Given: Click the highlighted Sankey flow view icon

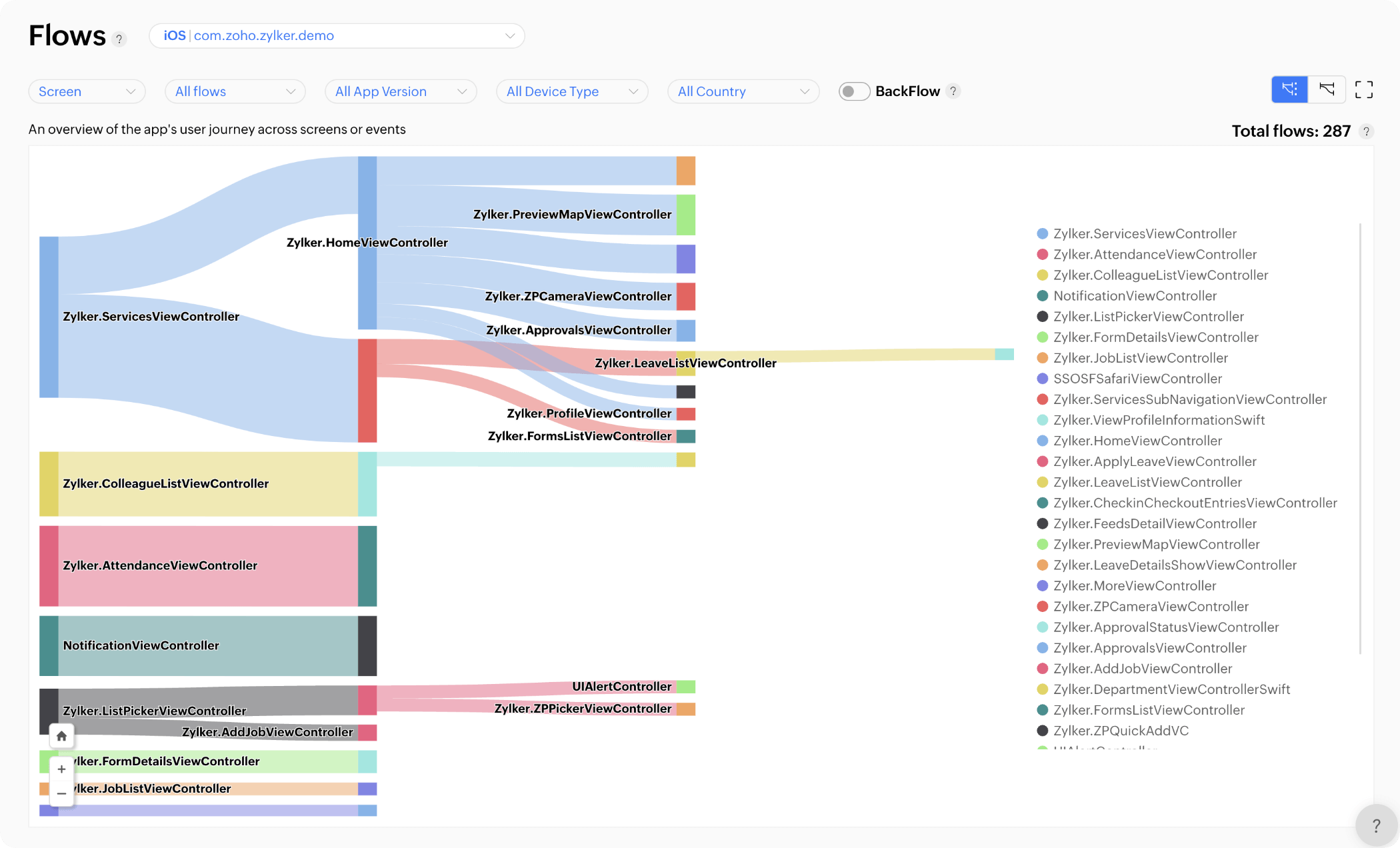Looking at the screenshot, I should coord(1289,89).
